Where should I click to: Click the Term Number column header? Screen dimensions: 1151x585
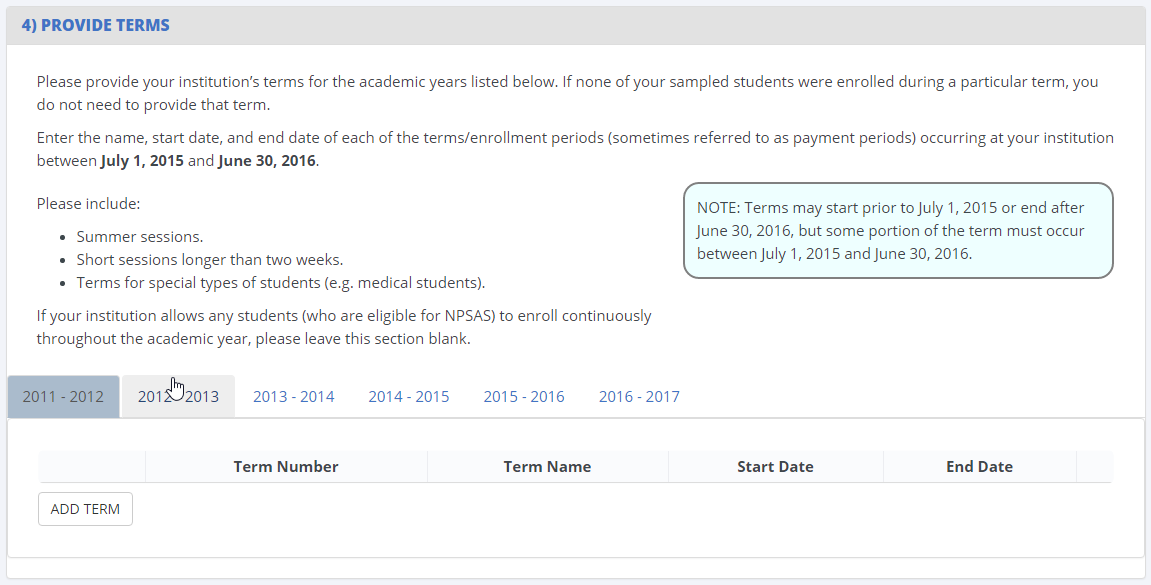pyautogui.click(x=286, y=467)
